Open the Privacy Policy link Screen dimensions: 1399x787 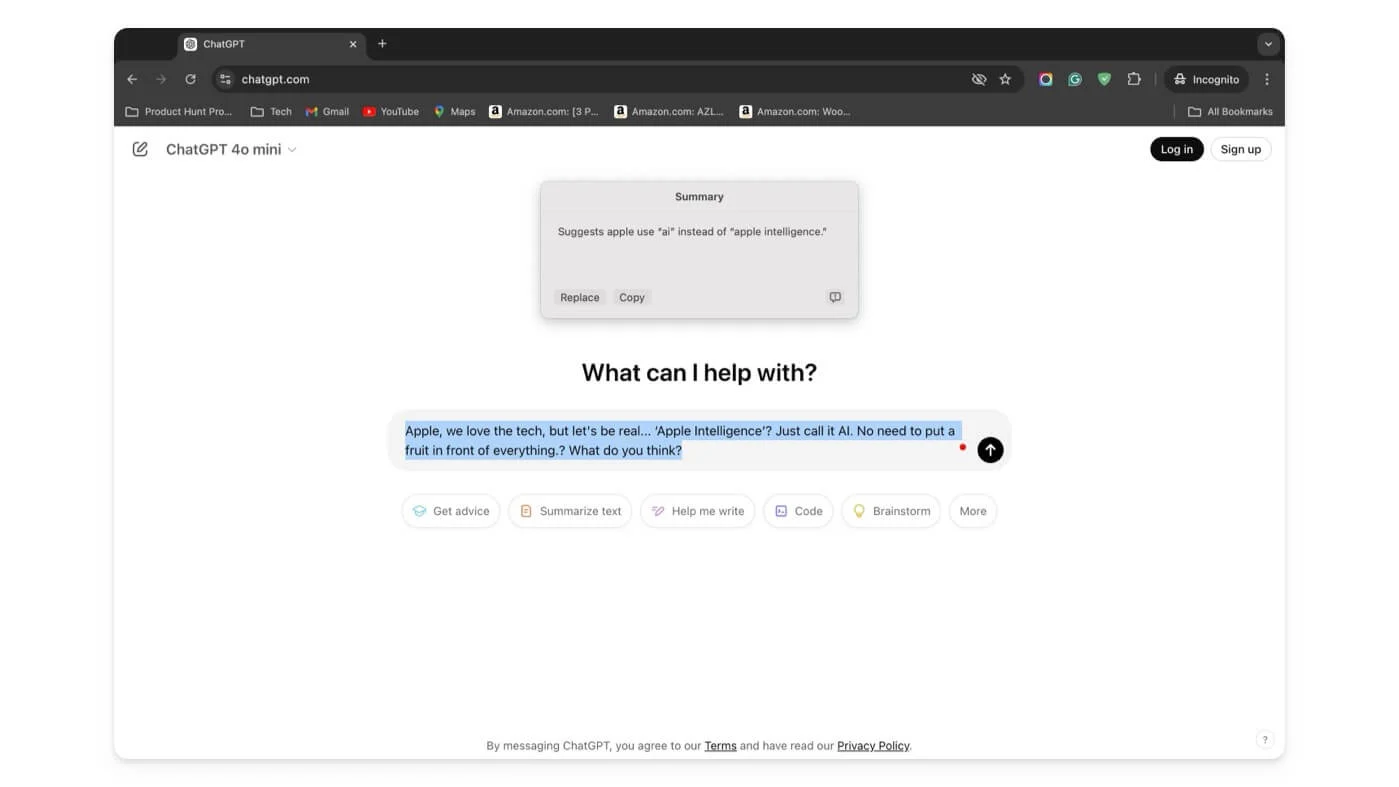click(873, 746)
